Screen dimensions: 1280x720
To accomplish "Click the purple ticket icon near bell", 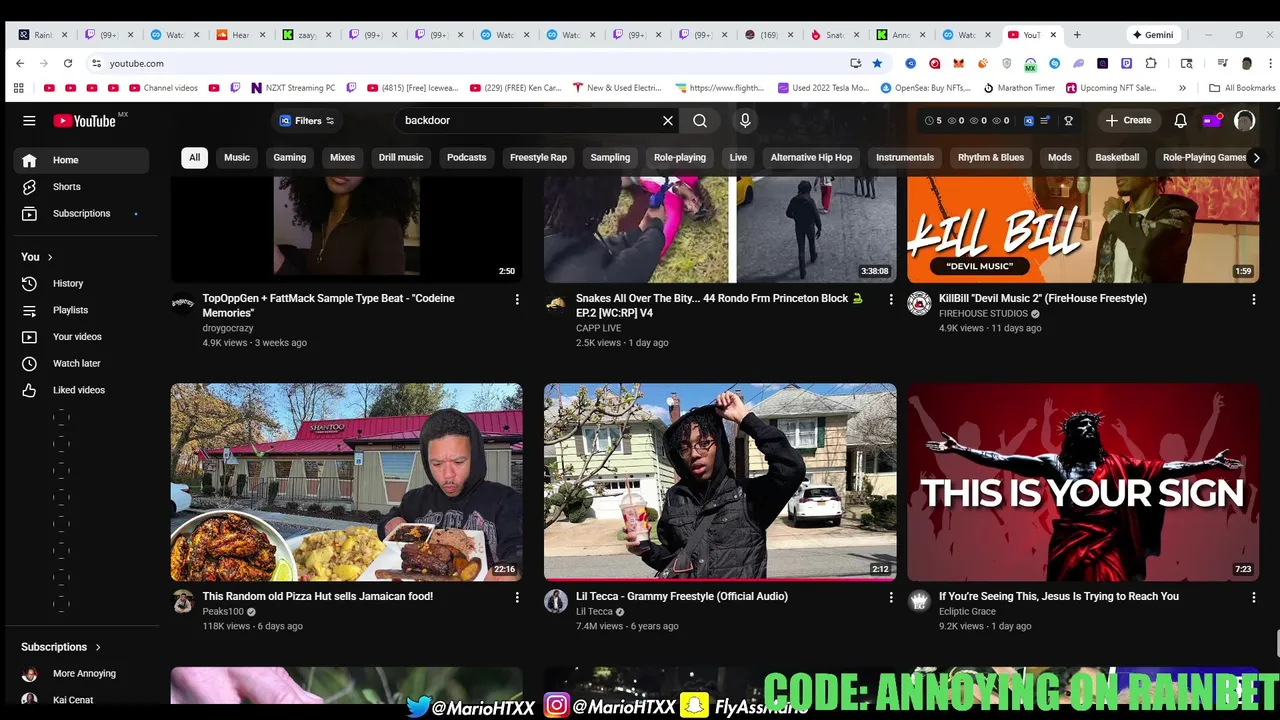I will (1211, 120).
